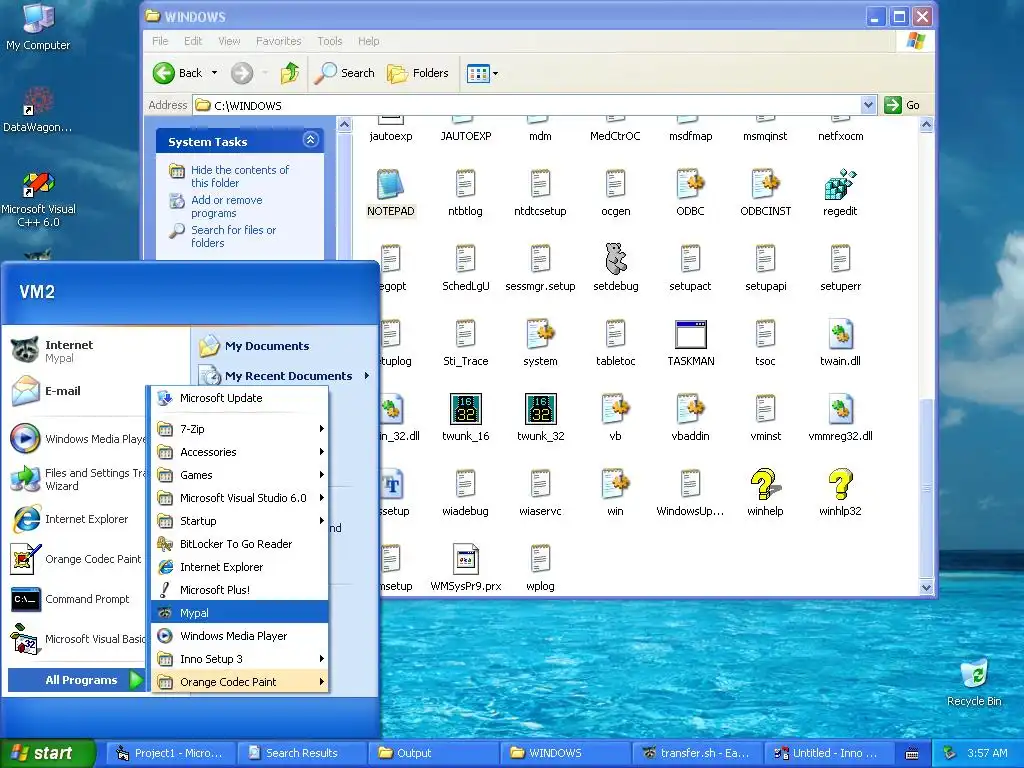Open Microsoft Visual C++ 6.0 desktop shortcut
Screen dimensions: 1024x768
(38, 199)
